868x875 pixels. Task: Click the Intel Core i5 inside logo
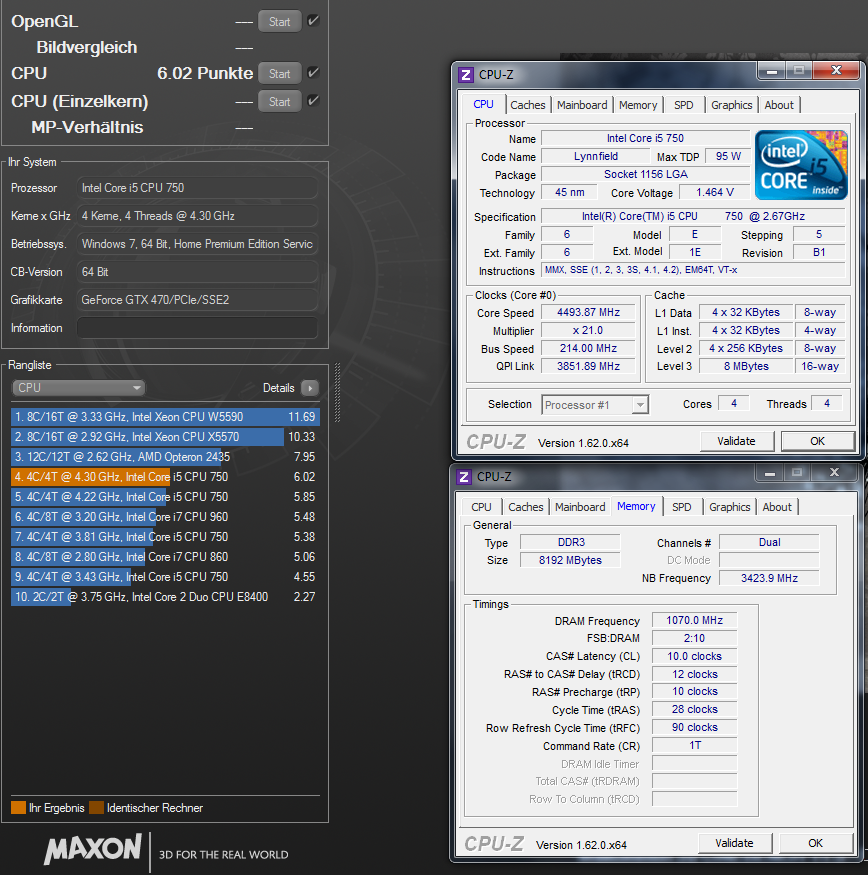click(801, 165)
